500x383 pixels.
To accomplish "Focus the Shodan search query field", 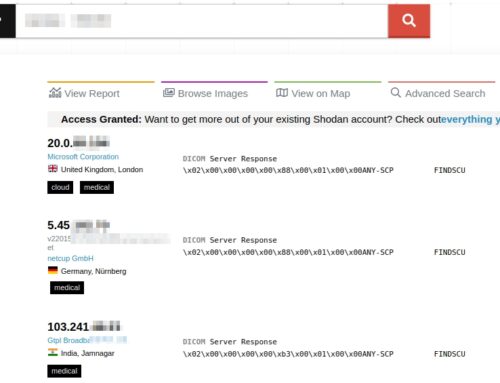I will point(202,21).
